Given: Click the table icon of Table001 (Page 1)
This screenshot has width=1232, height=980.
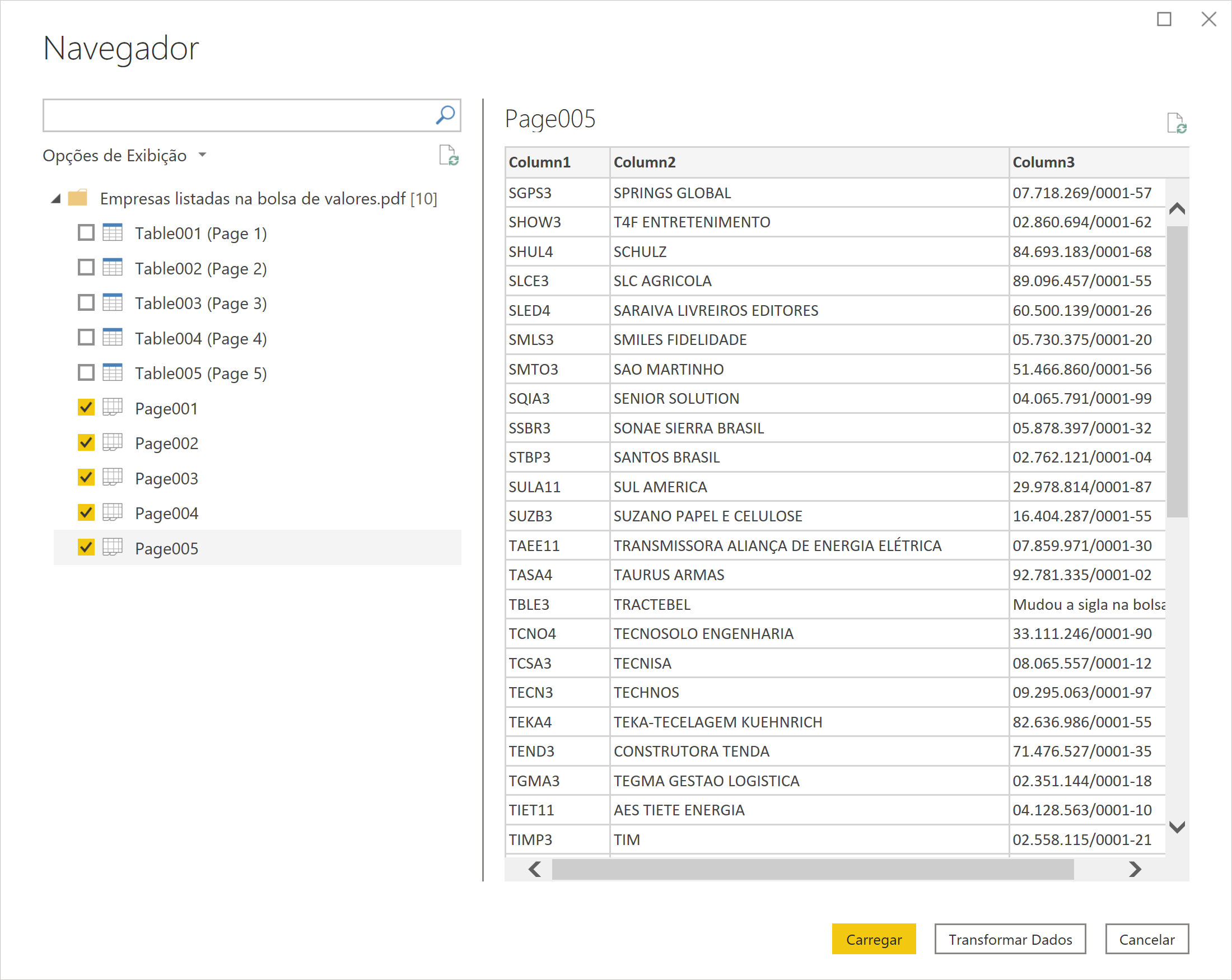Looking at the screenshot, I should click(x=113, y=232).
